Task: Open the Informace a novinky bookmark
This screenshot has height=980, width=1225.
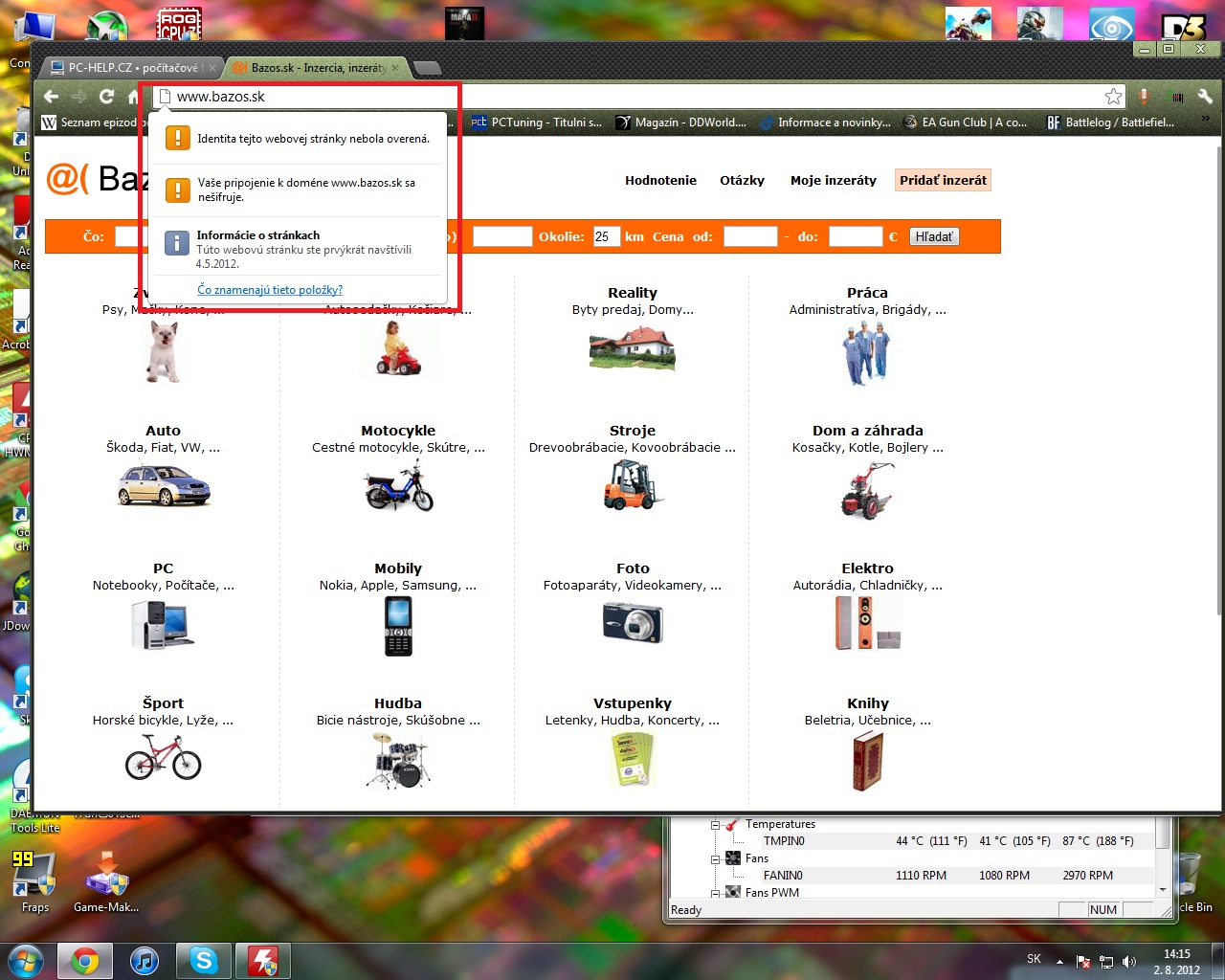Action: point(825,122)
